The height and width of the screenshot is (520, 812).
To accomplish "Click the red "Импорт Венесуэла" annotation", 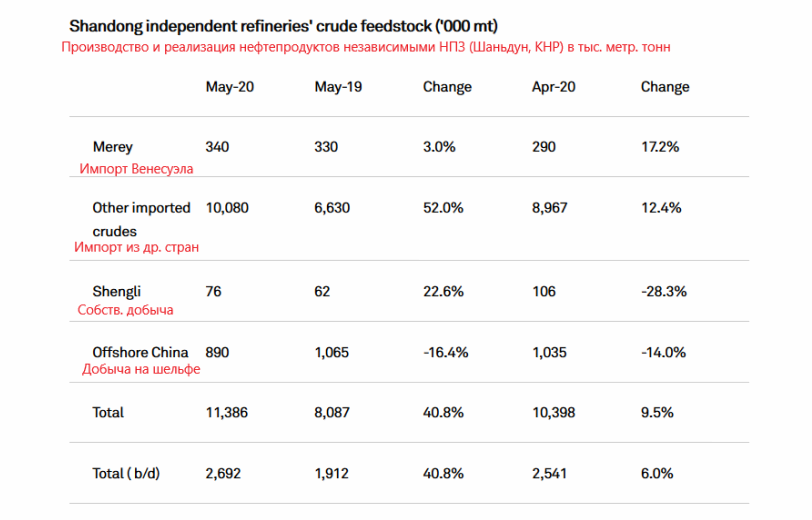I will pos(137,169).
